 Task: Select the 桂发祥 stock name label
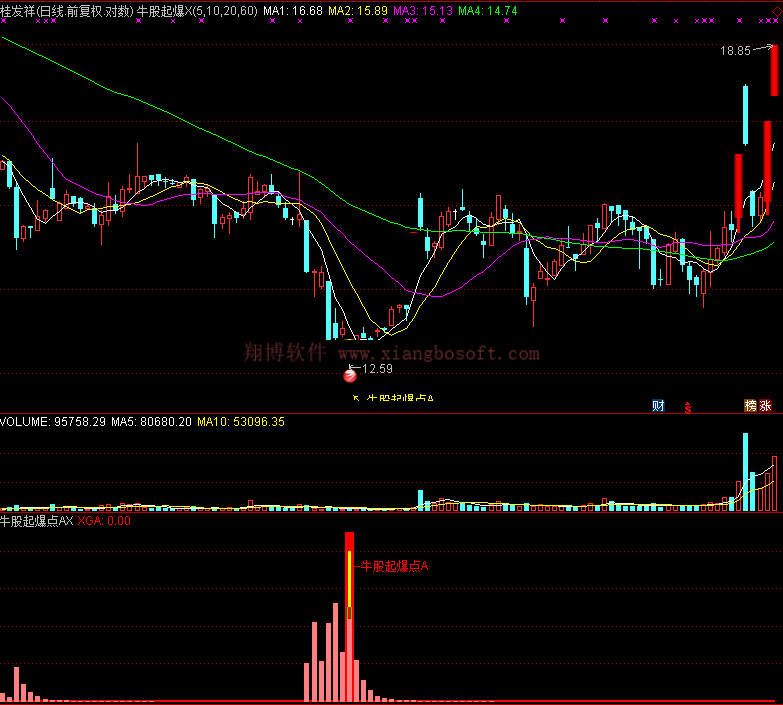(18, 9)
